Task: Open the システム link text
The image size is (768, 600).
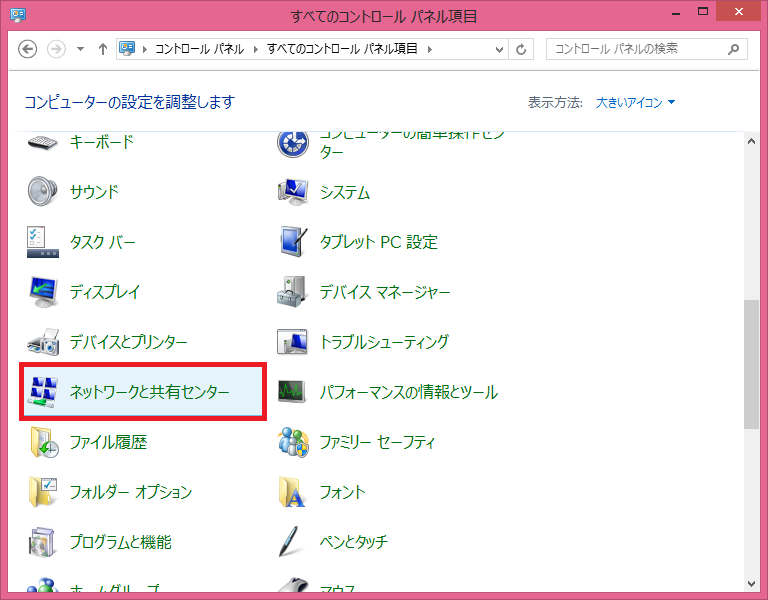Action: [x=345, y=193]
